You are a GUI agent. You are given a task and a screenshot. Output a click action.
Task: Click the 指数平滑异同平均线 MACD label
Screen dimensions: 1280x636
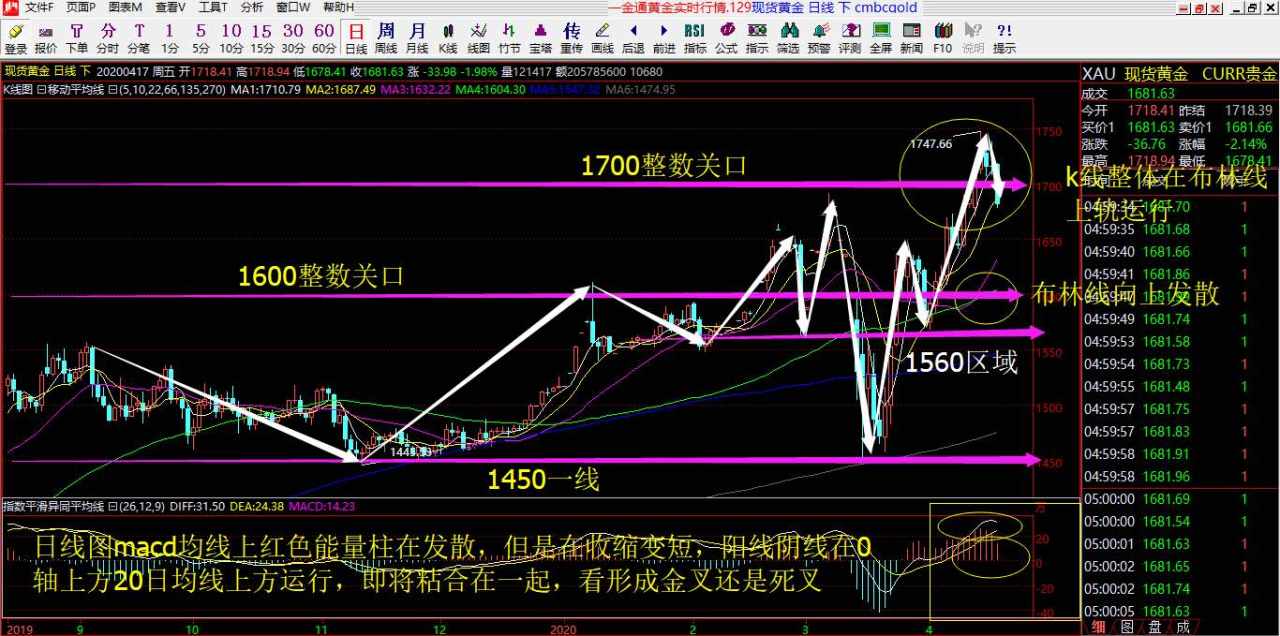[x=52, y=506]
